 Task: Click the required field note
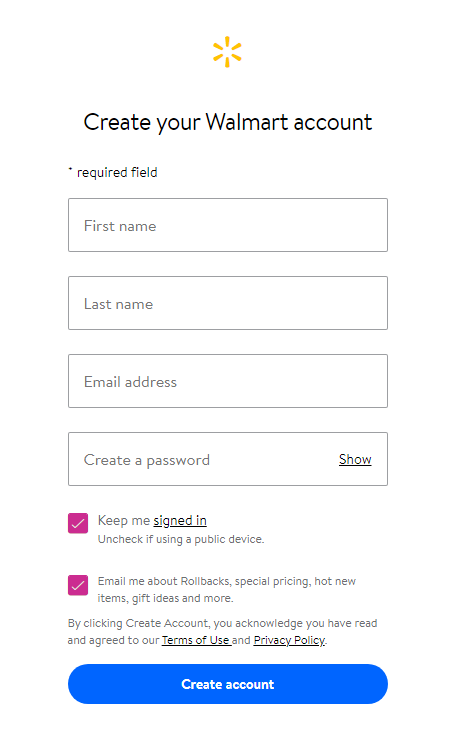pos(117,172)
